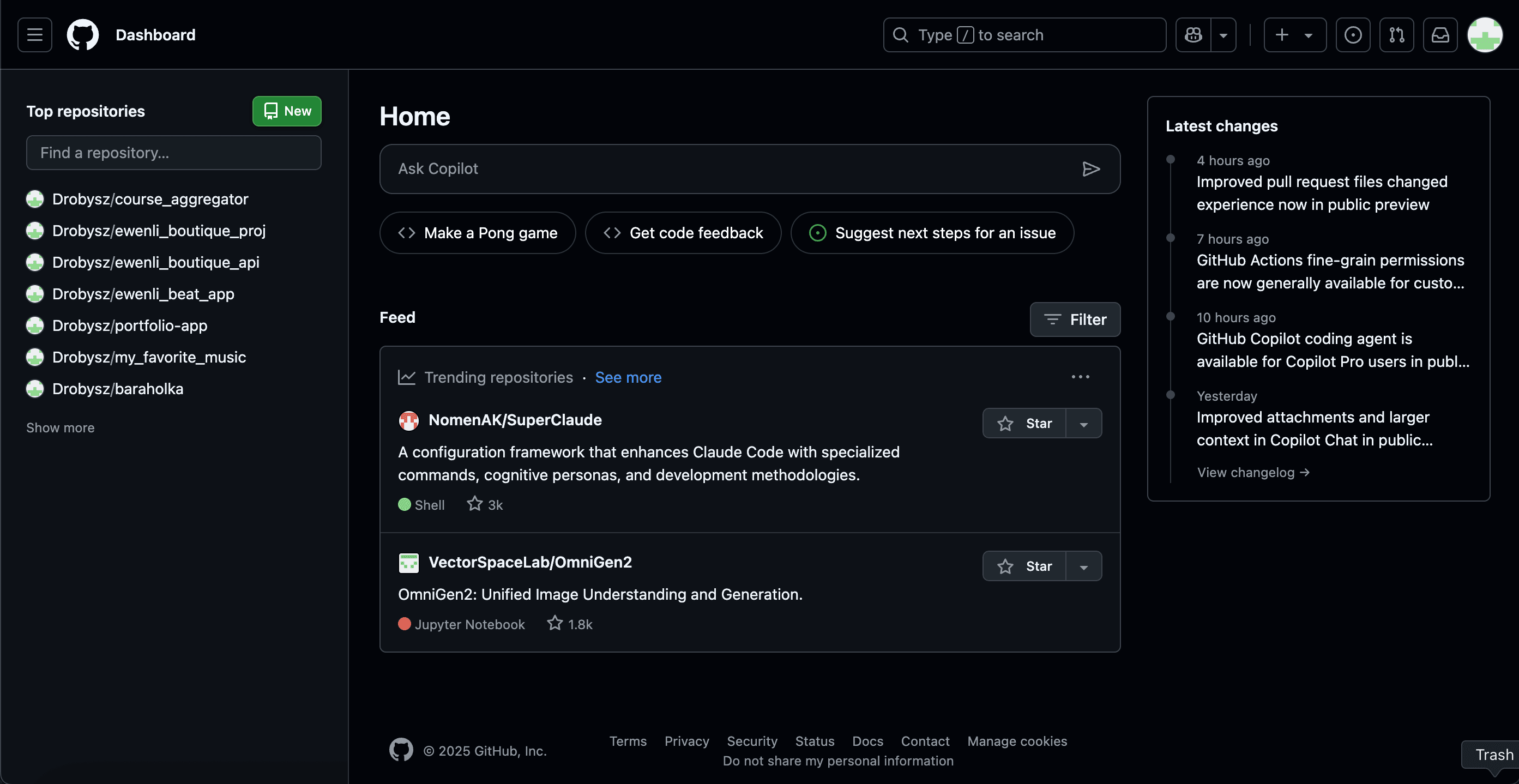
Task: Open the Privacy footer link
Action: [686, 741]
